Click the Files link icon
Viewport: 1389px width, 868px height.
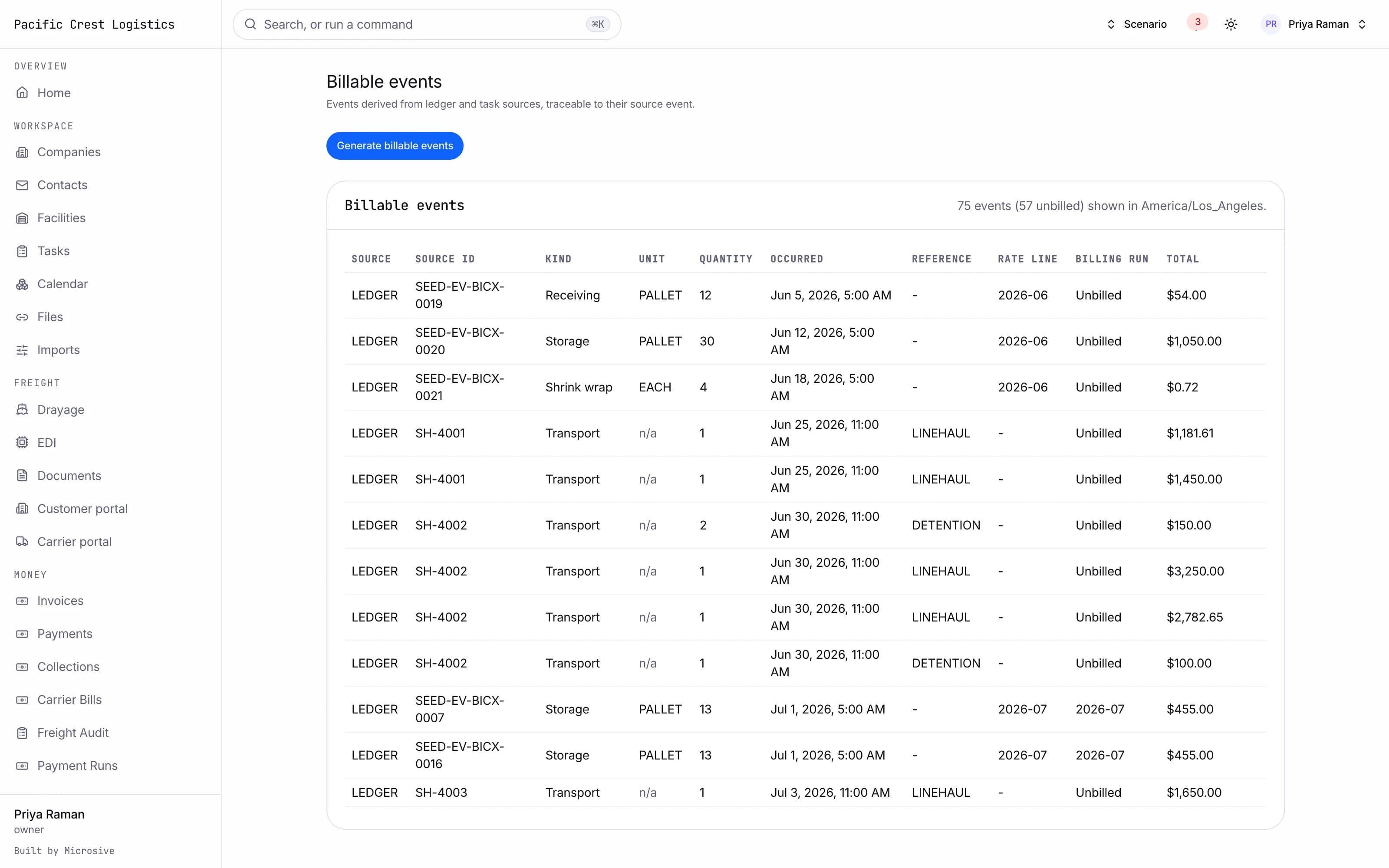pyautogui.click(x=22, y=317)
